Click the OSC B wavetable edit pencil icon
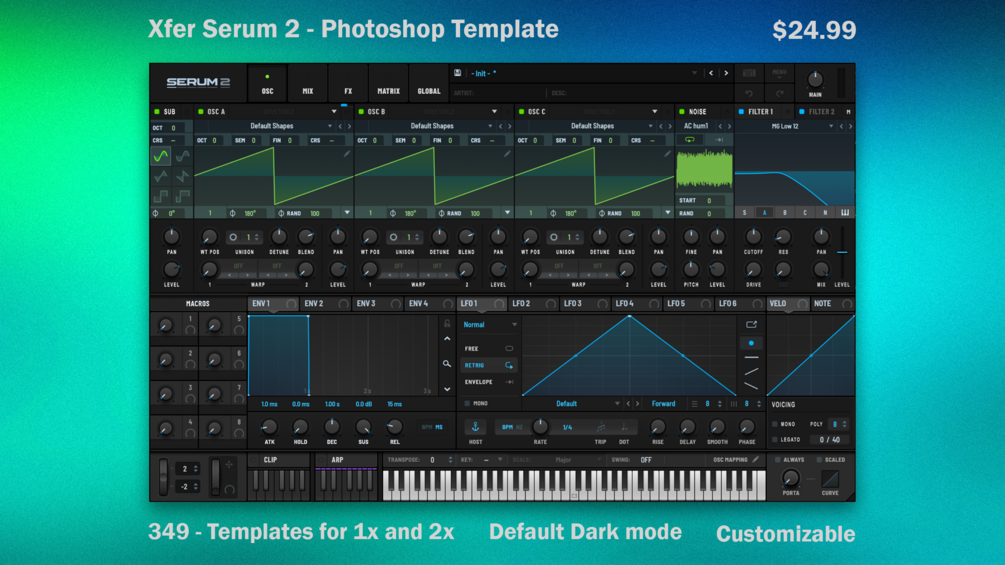Image resolution: width=1005 pixels, height=565 pixels. click(507, 154)
